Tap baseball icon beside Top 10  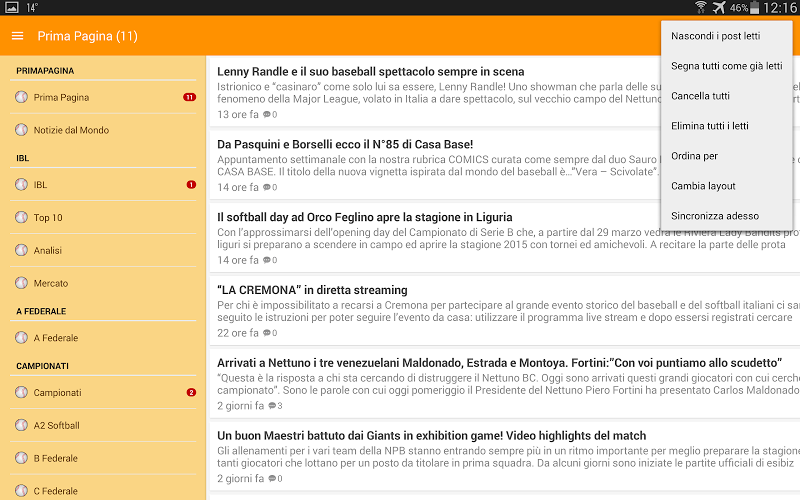click(x=21, y=217)
